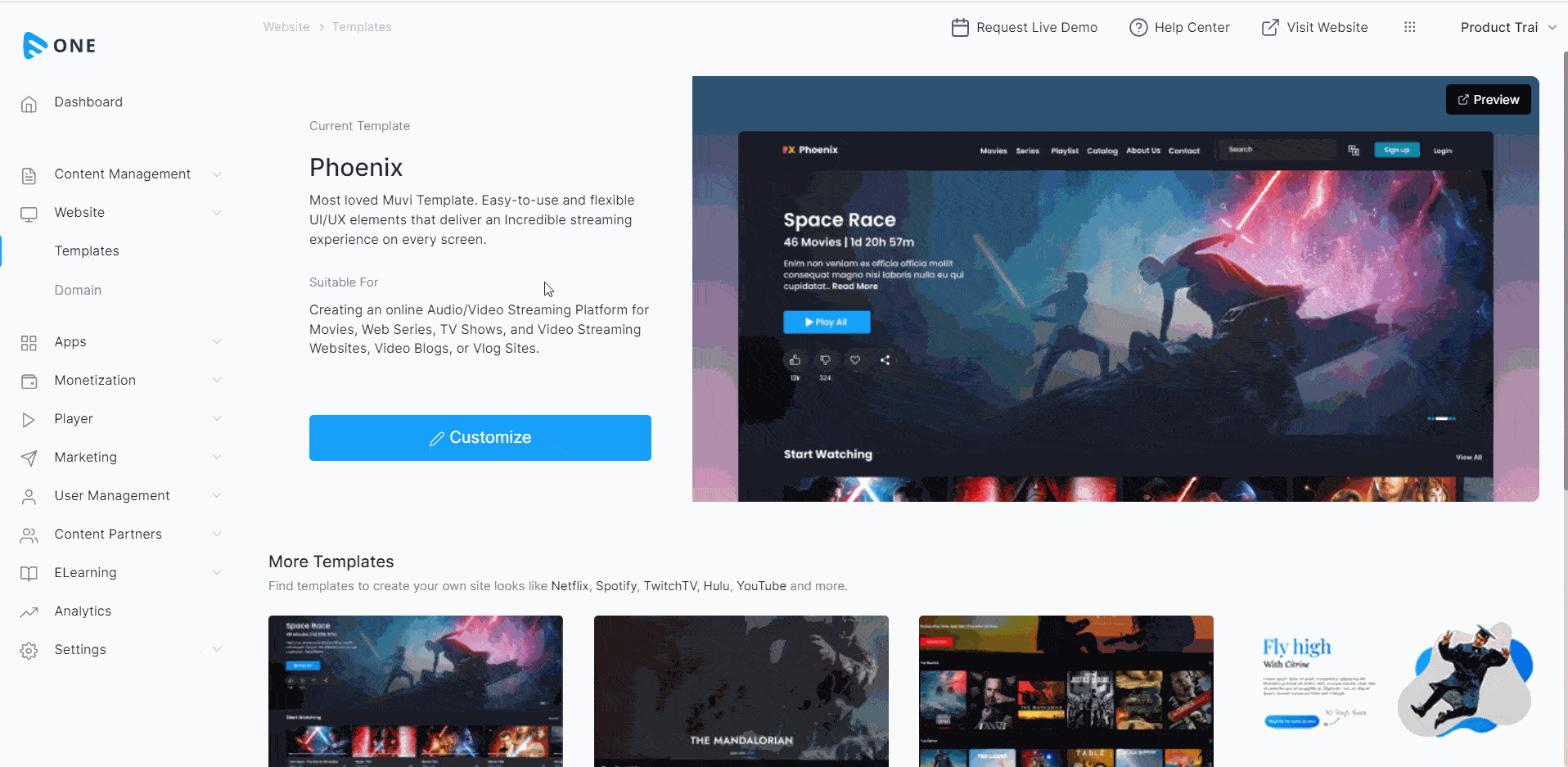Click the Dashboard home icon
The width and height of the screenshot is (1568, 767).
(x=29, y=103)
